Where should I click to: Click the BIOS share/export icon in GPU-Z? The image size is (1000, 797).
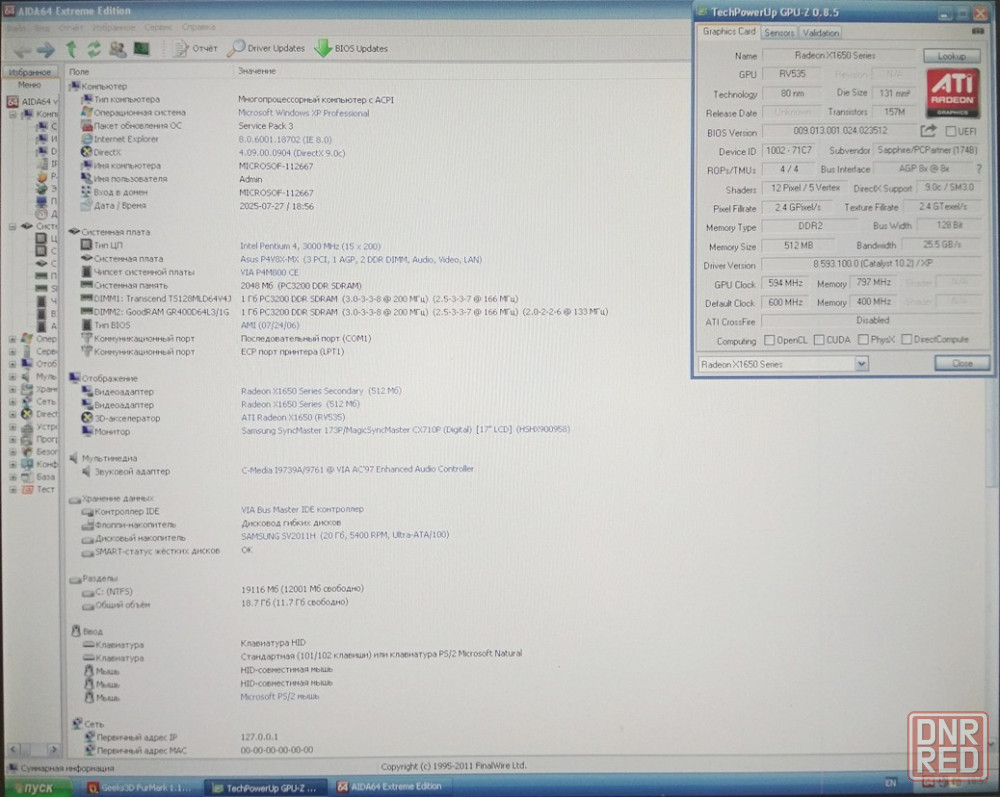pyautogui.click(x=928, y=131)
